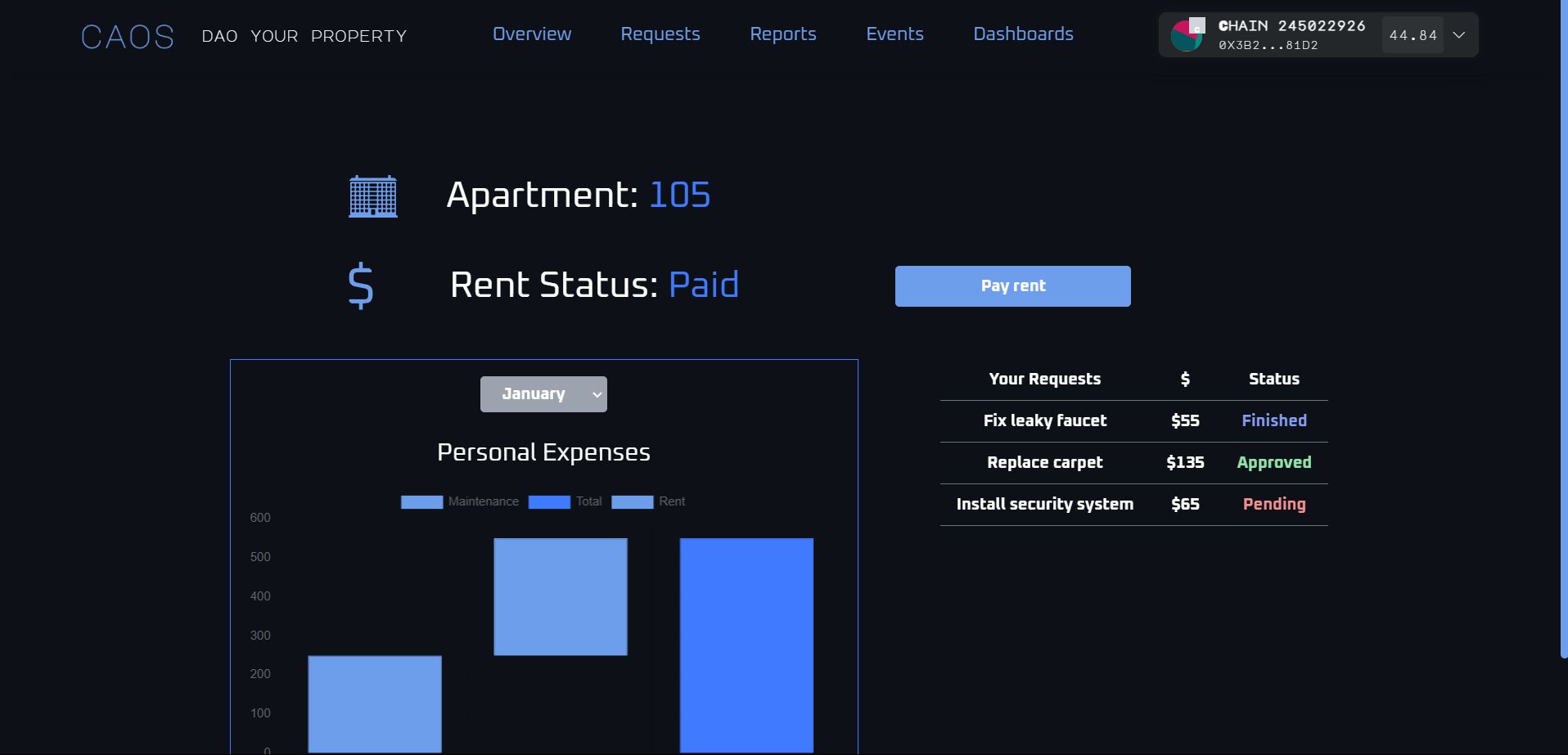The height and width of the screenshot is (755, 1568).
Task: Click the wallet address 0X3B2...81D2
Action: pos(1268,45)
